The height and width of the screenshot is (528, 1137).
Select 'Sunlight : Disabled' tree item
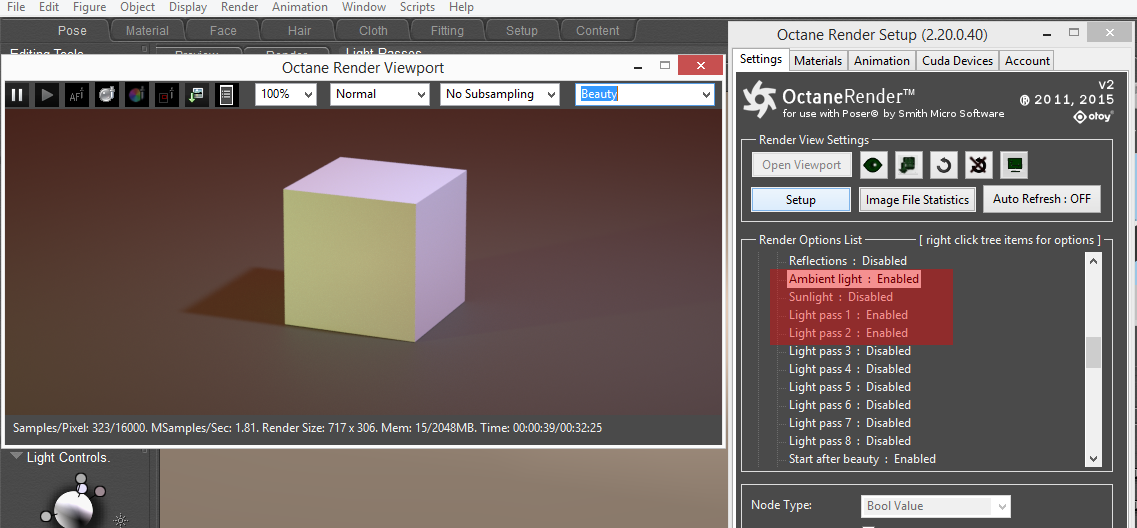(840, 297)
